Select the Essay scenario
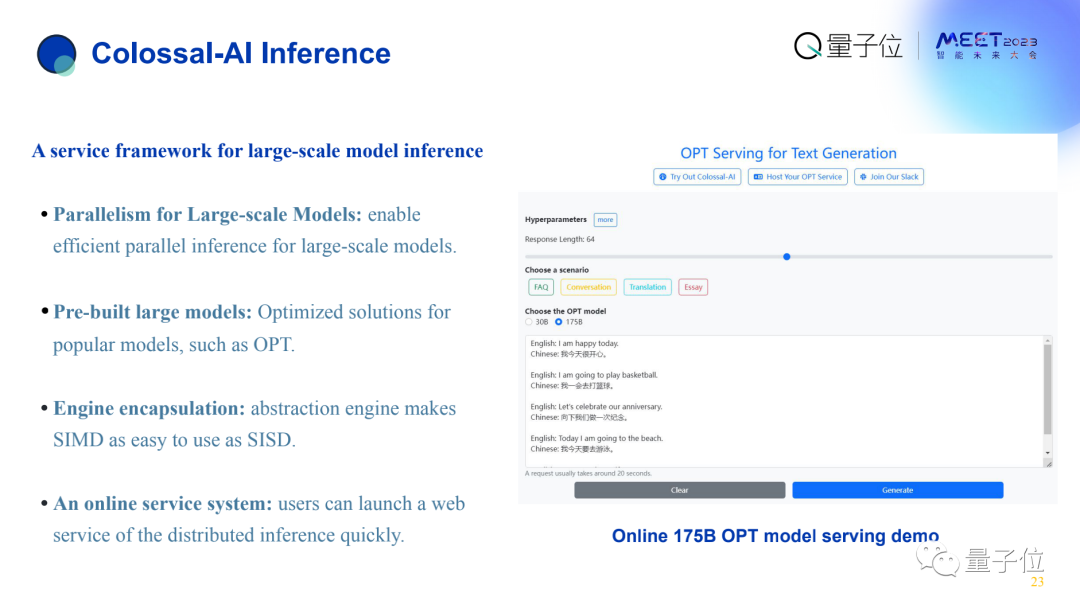 click(693, 287)
